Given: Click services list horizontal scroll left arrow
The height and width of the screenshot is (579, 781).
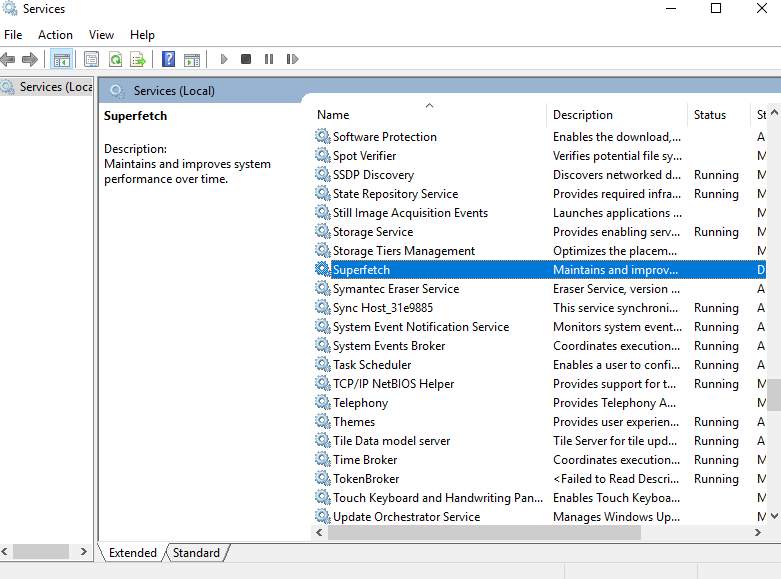Looking at the screenshot, I should [x=319, y=532].
